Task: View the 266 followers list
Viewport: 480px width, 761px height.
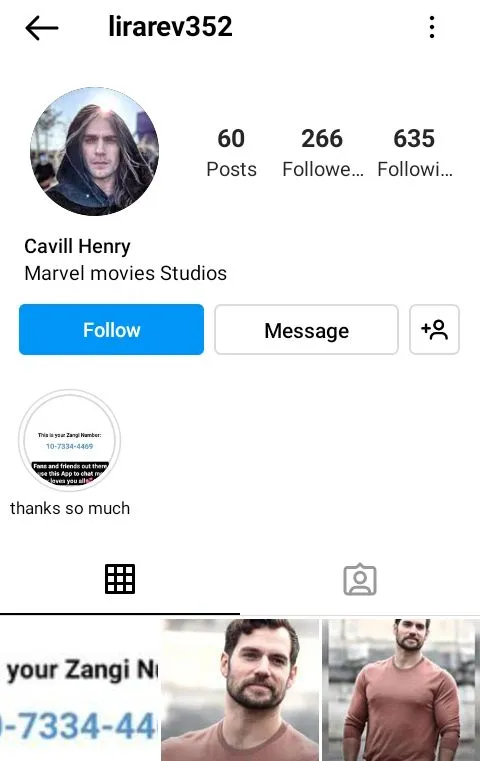Action: click(322, 152)
